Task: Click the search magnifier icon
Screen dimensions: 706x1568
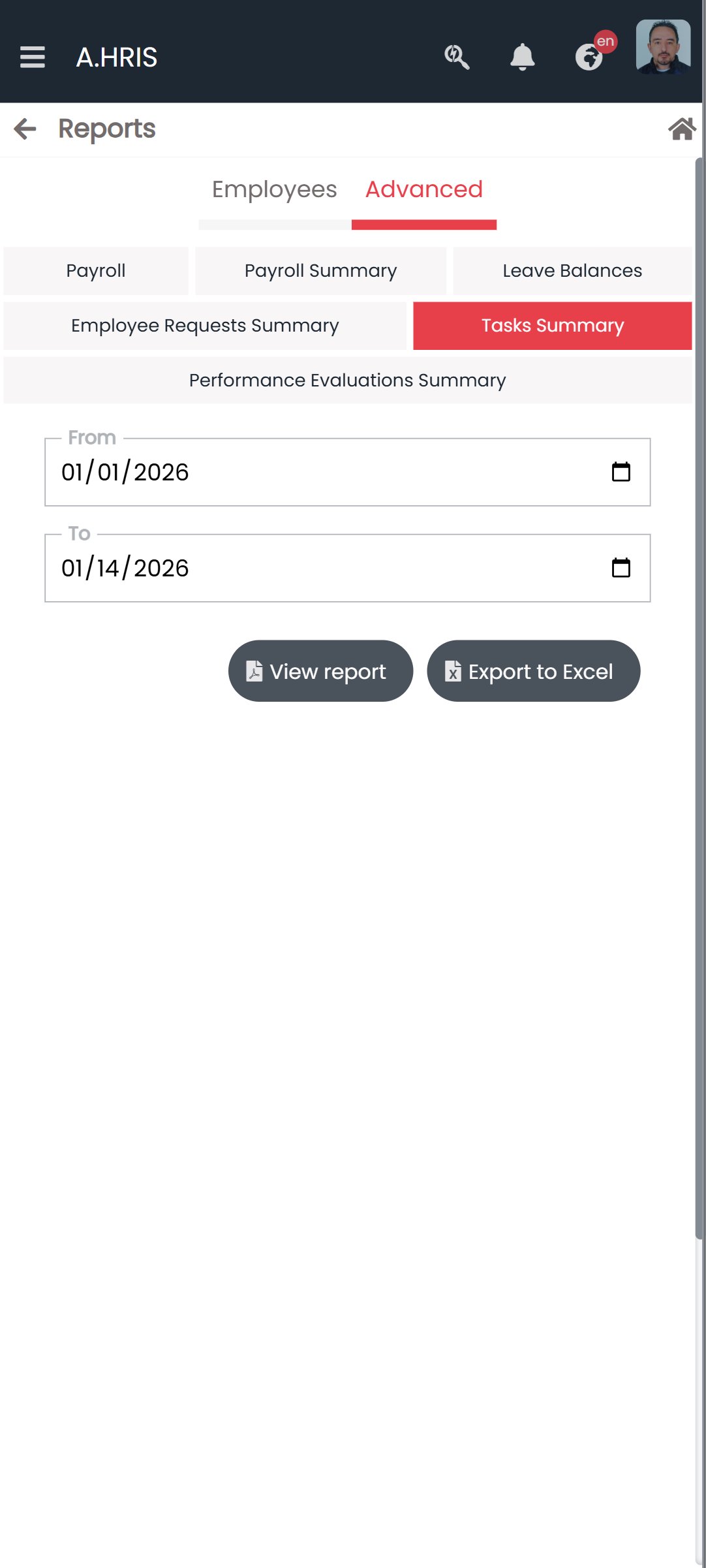Action: (457, 57)
